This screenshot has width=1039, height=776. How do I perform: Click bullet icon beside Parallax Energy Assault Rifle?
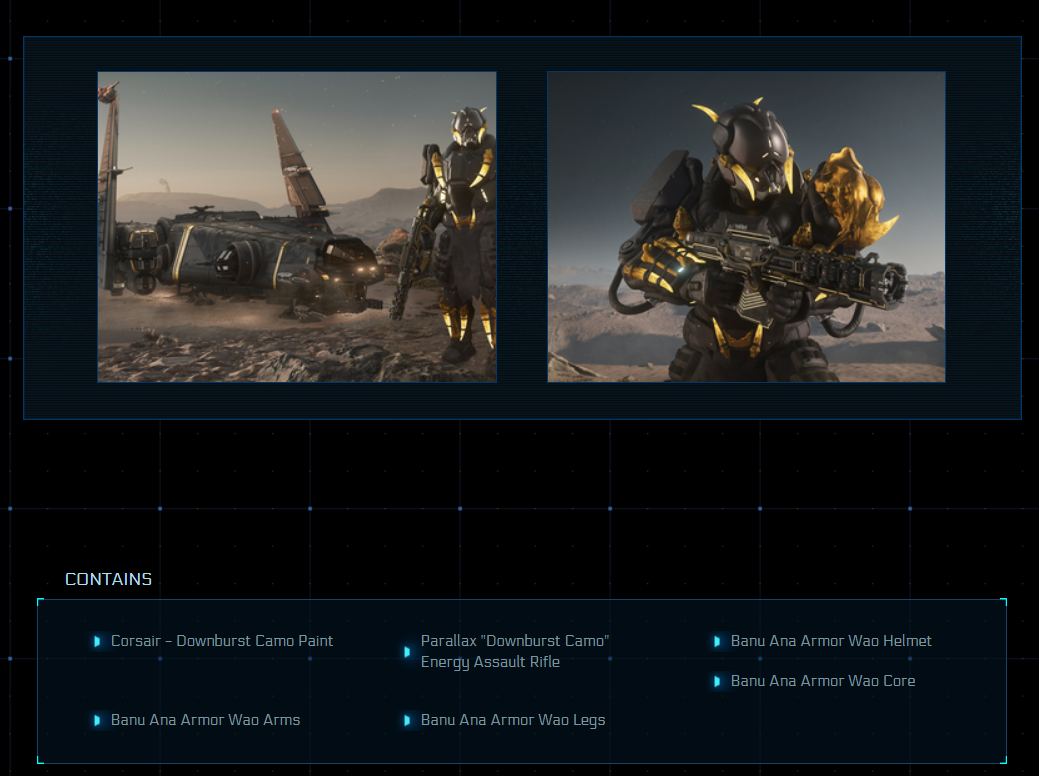tap(407, 651)
